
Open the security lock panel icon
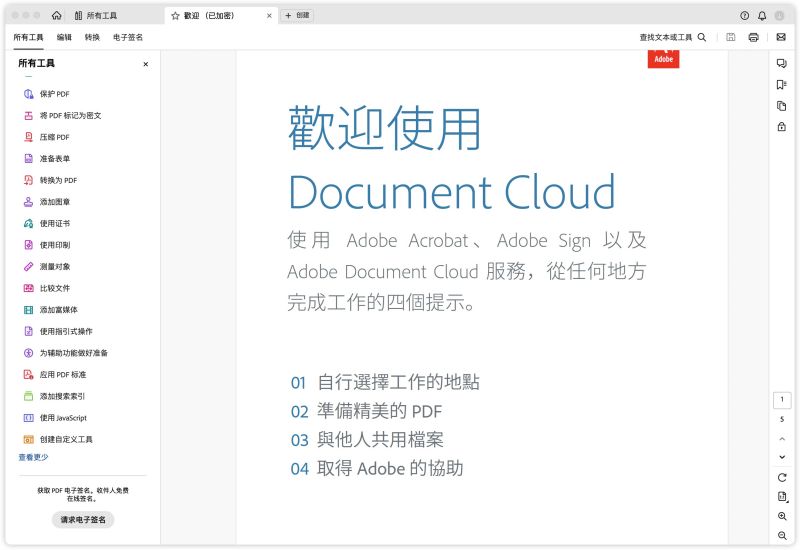point(782,127)
